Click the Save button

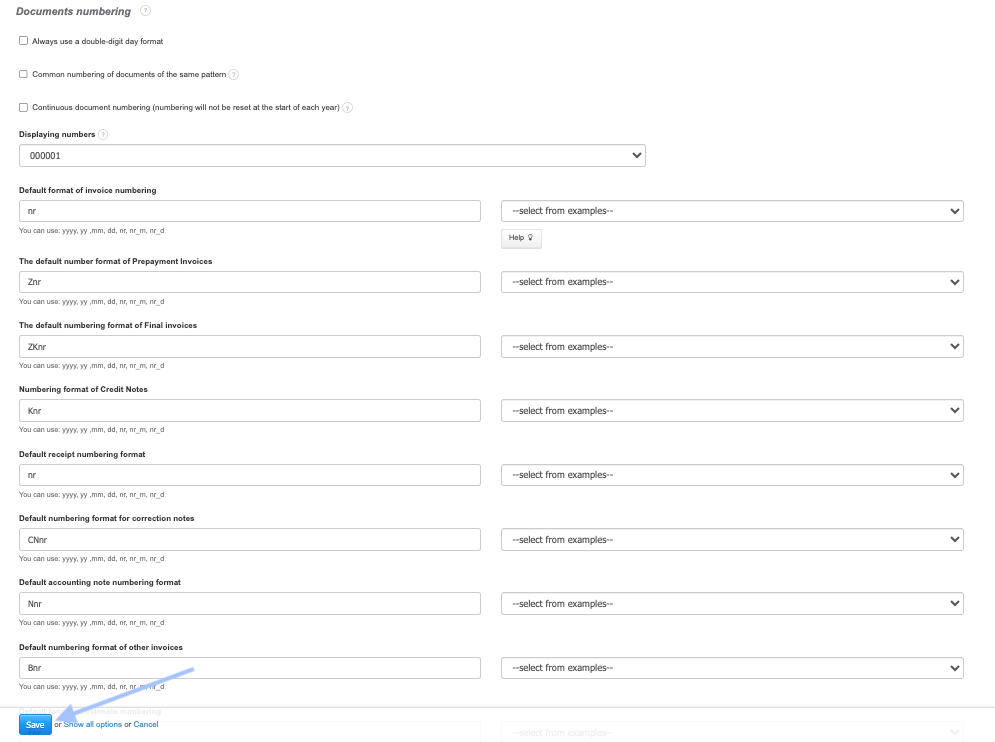point(35,724)
